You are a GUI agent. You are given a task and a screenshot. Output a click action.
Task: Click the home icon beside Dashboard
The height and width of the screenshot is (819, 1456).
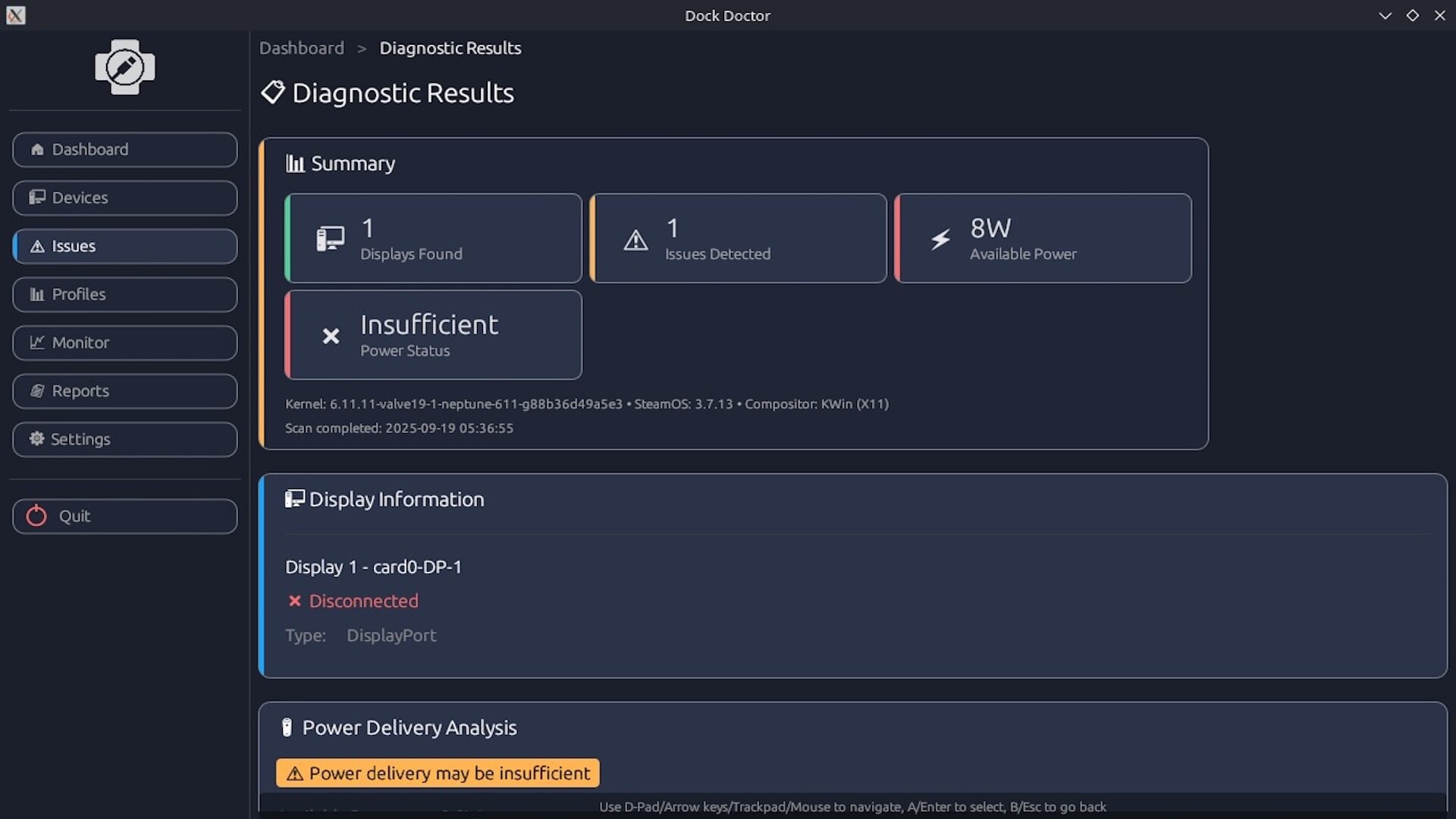(x=37, y=149)
